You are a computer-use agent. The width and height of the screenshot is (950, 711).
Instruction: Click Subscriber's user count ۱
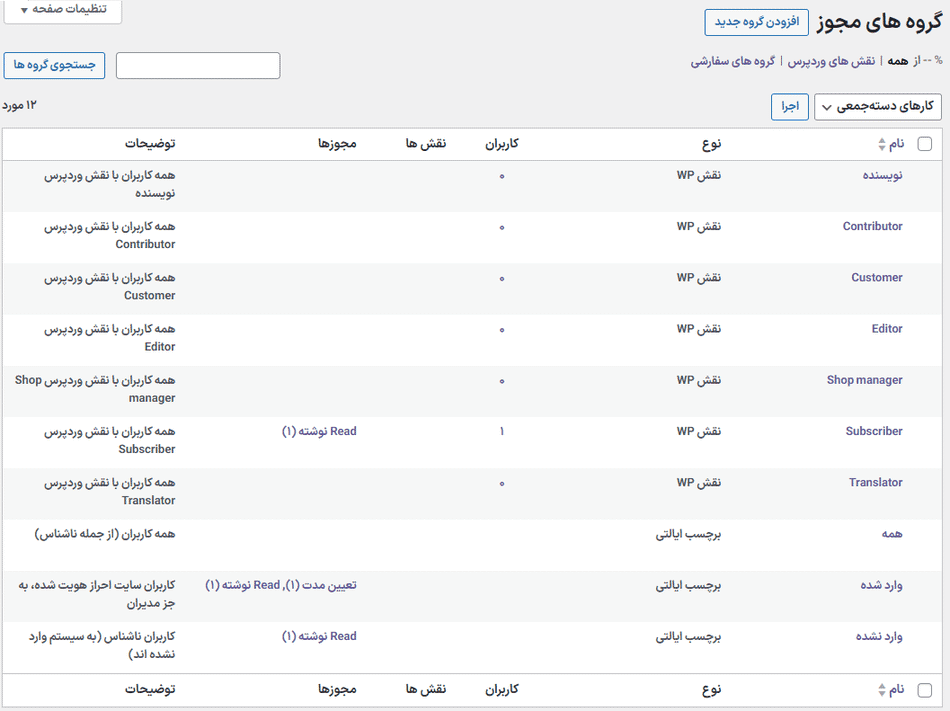click(x=502, y=432)
